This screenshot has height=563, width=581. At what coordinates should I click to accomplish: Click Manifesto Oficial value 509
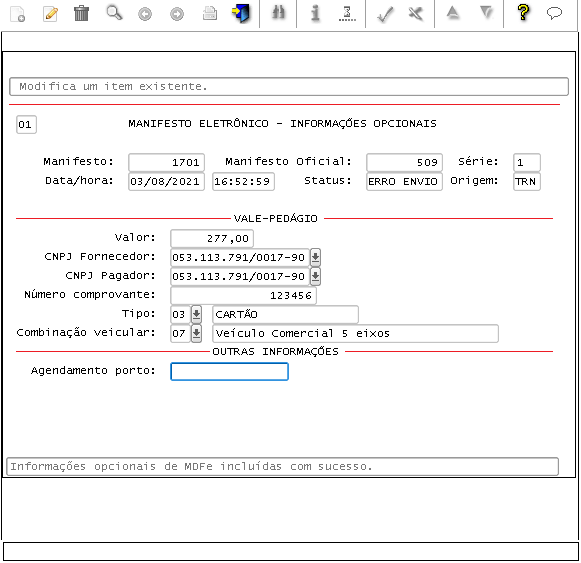coord(404,162)
